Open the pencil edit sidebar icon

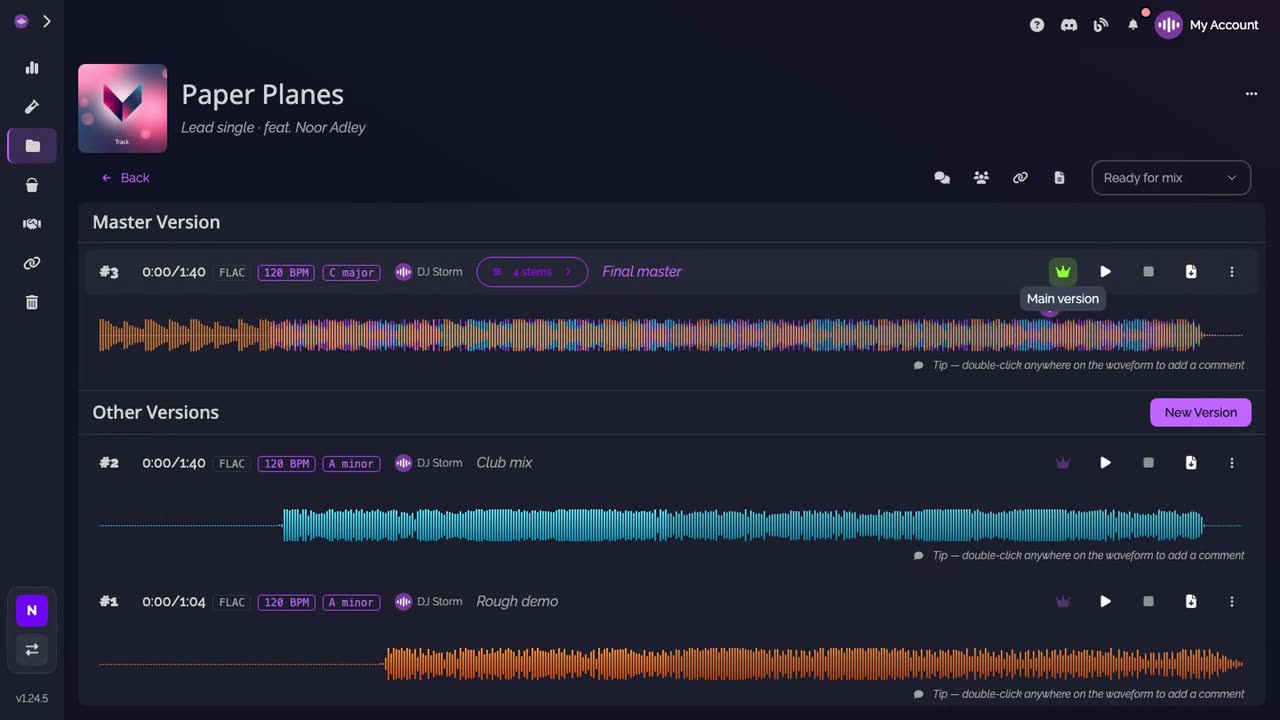32,107
